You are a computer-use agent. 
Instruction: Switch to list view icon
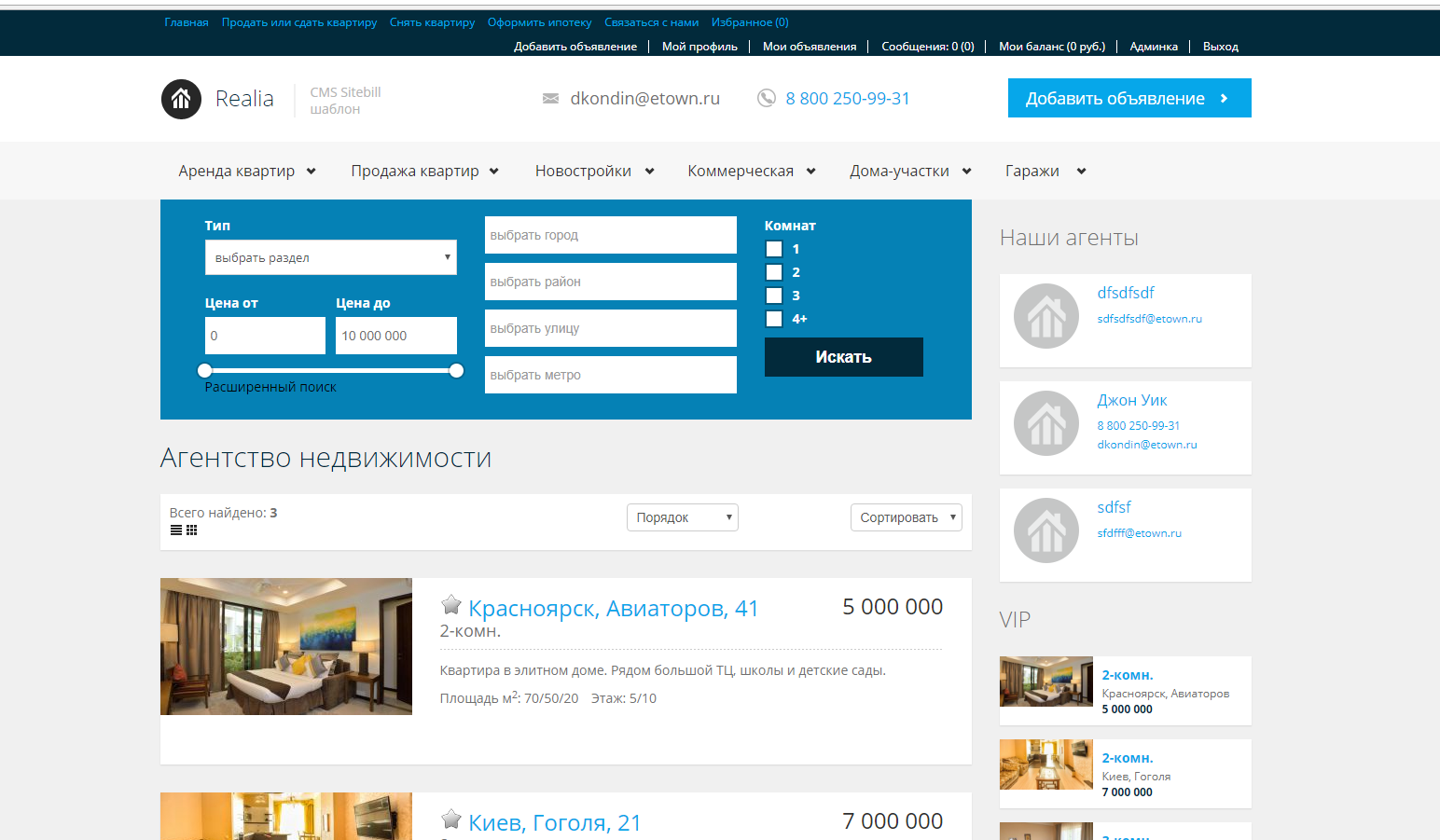pyautogui.click(x=176, y=530)
